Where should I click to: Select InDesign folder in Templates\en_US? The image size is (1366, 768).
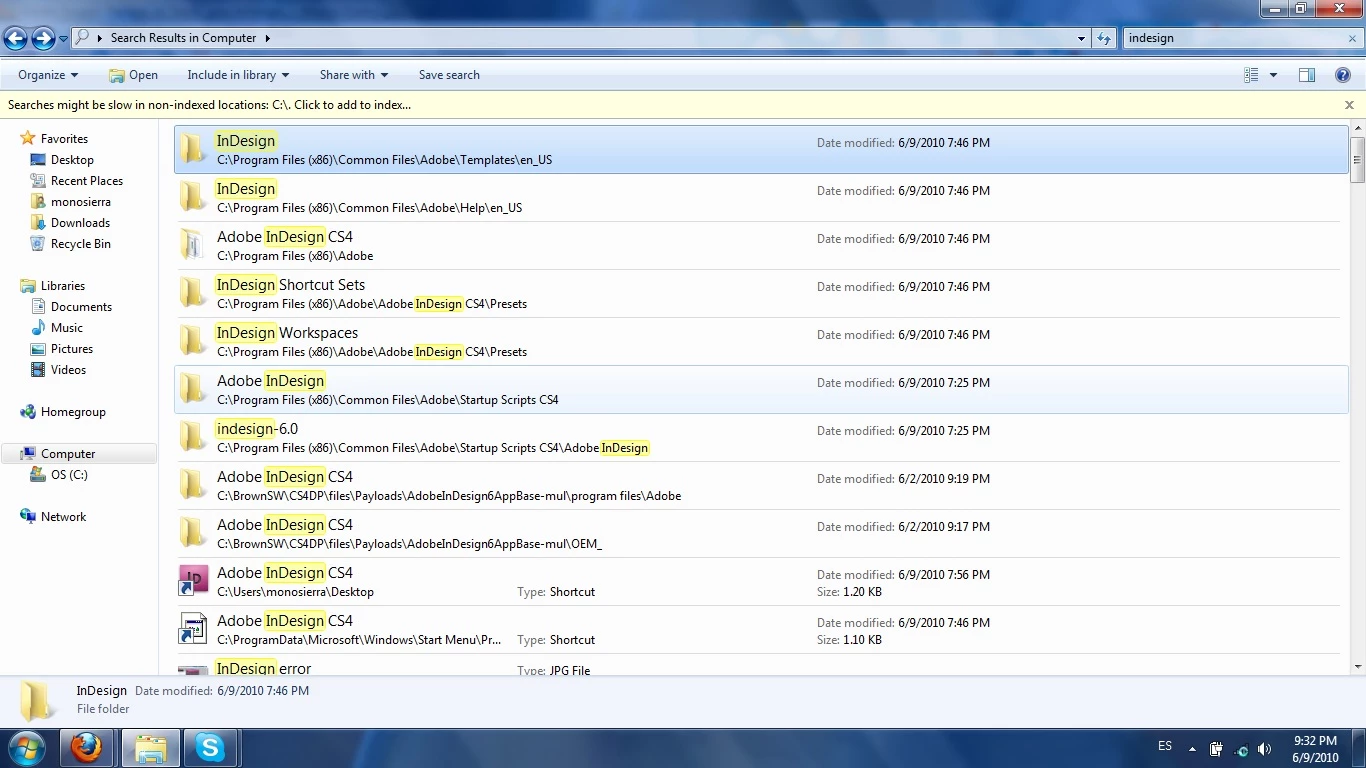pyautogui.click(x=761, y=150)
